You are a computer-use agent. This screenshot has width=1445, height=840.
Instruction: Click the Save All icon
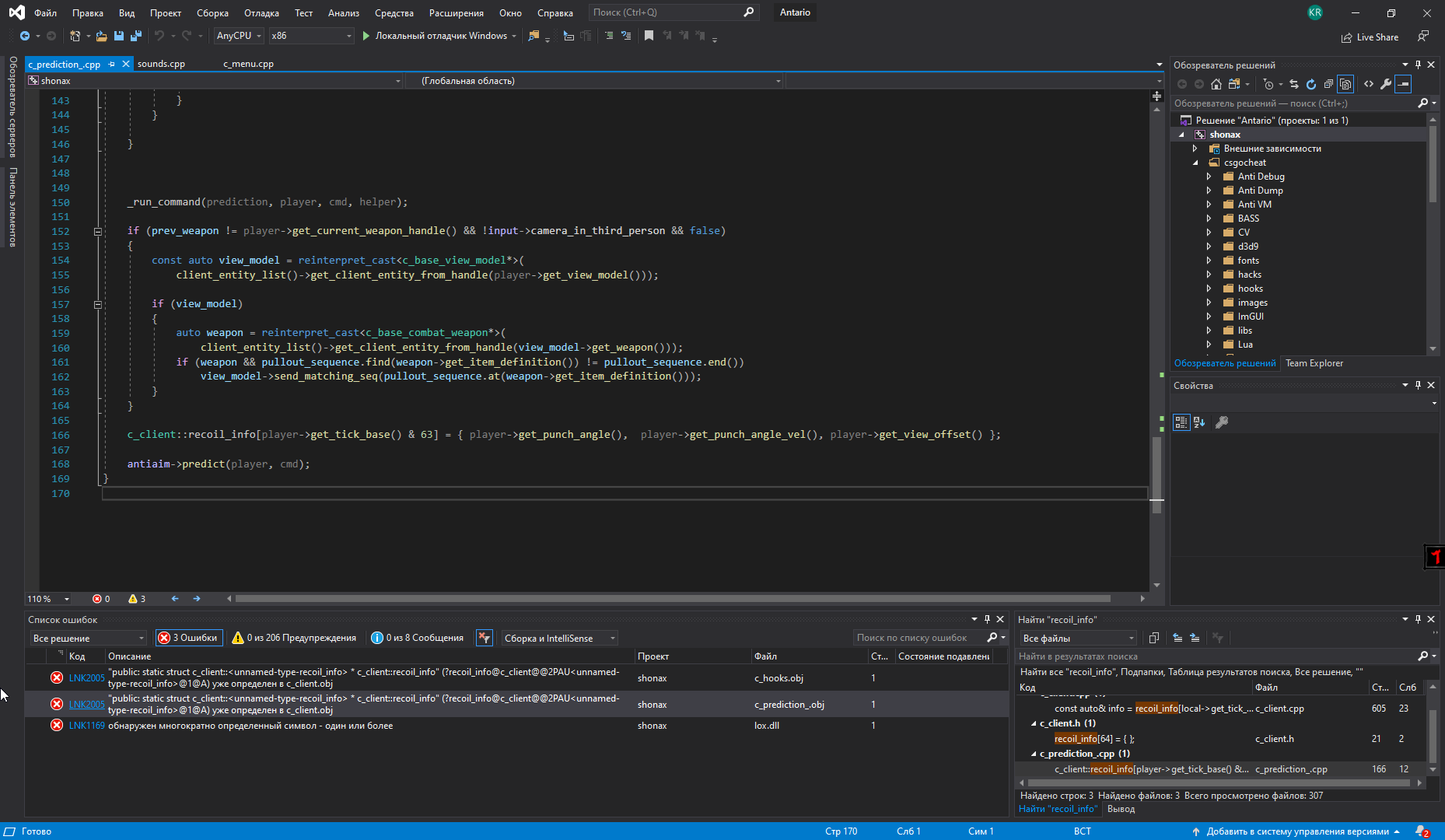point(136,36)
